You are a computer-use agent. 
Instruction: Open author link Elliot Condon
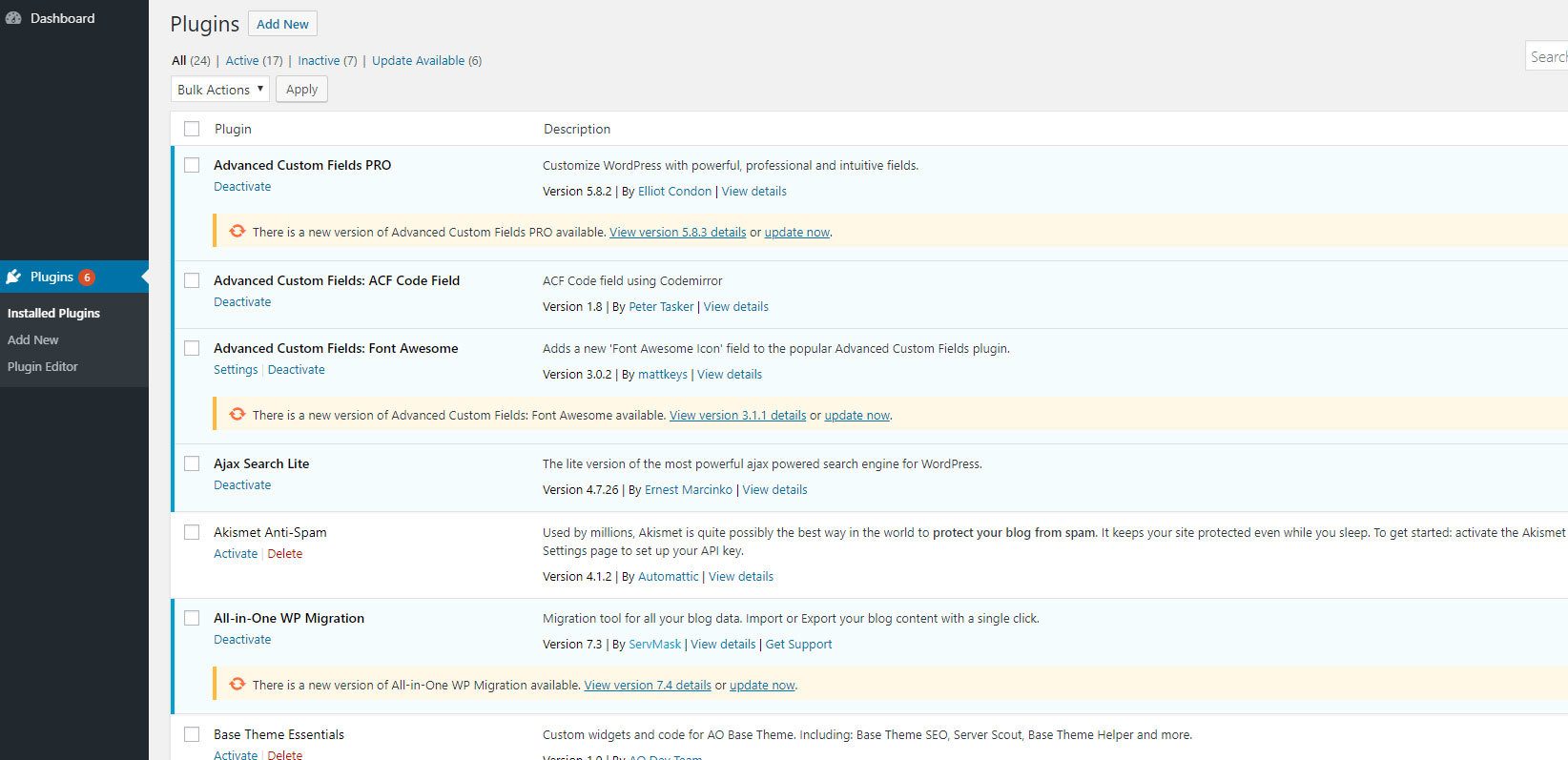point(674,192)
